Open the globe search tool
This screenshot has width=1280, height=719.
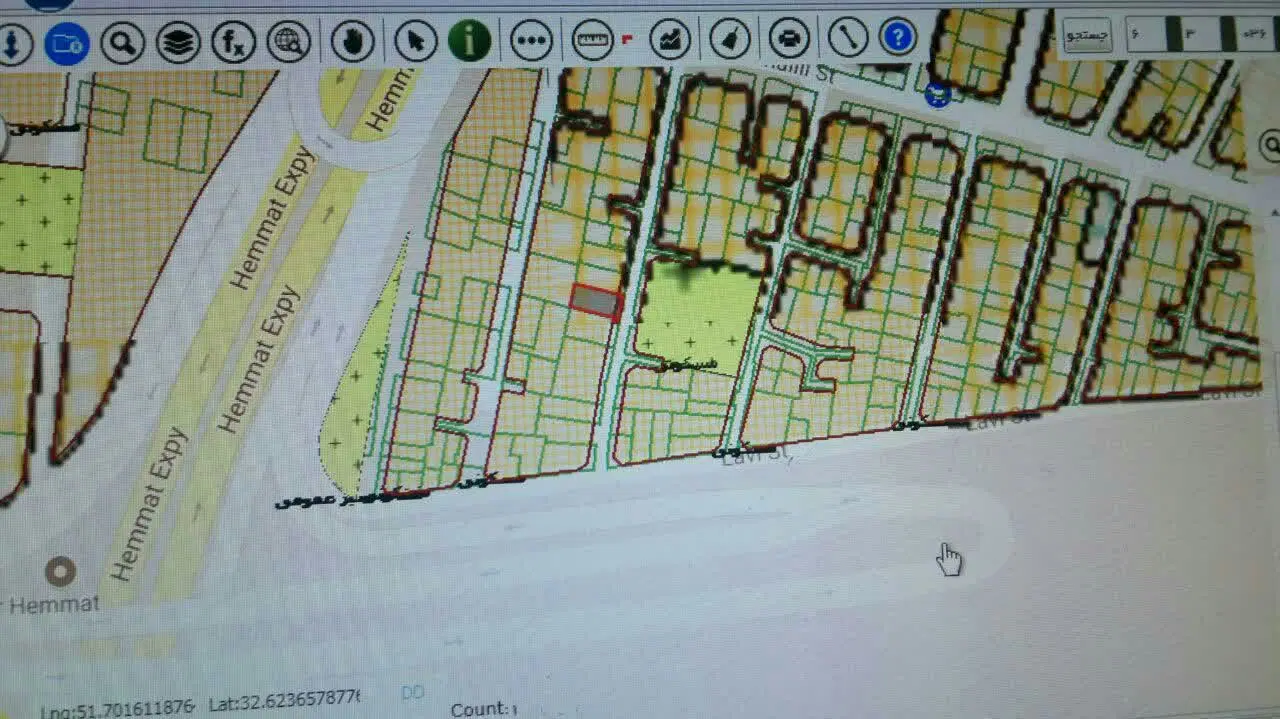pos(289,42)
